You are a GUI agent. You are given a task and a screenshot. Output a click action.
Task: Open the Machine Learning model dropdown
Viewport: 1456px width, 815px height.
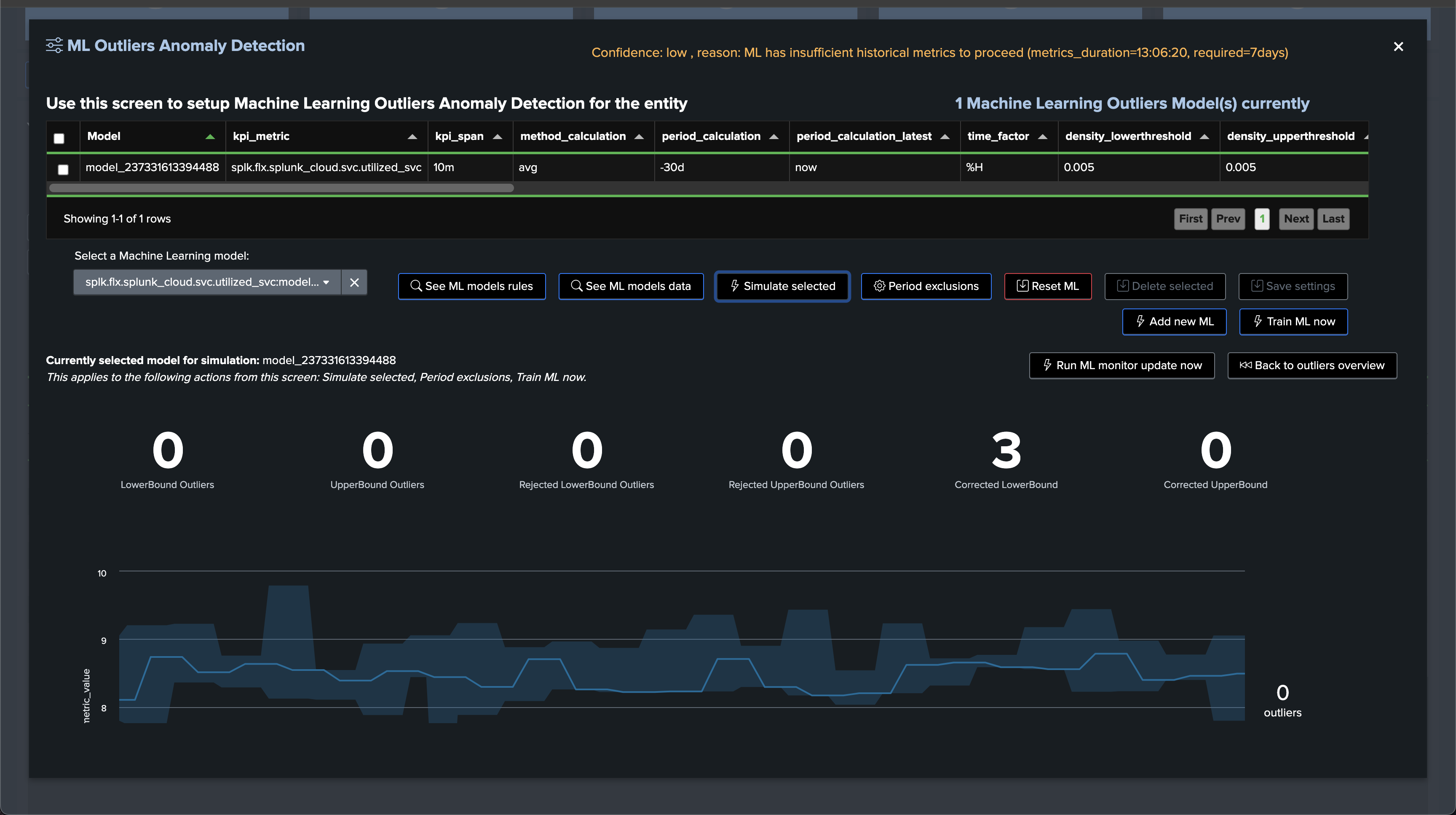[207, 282]
